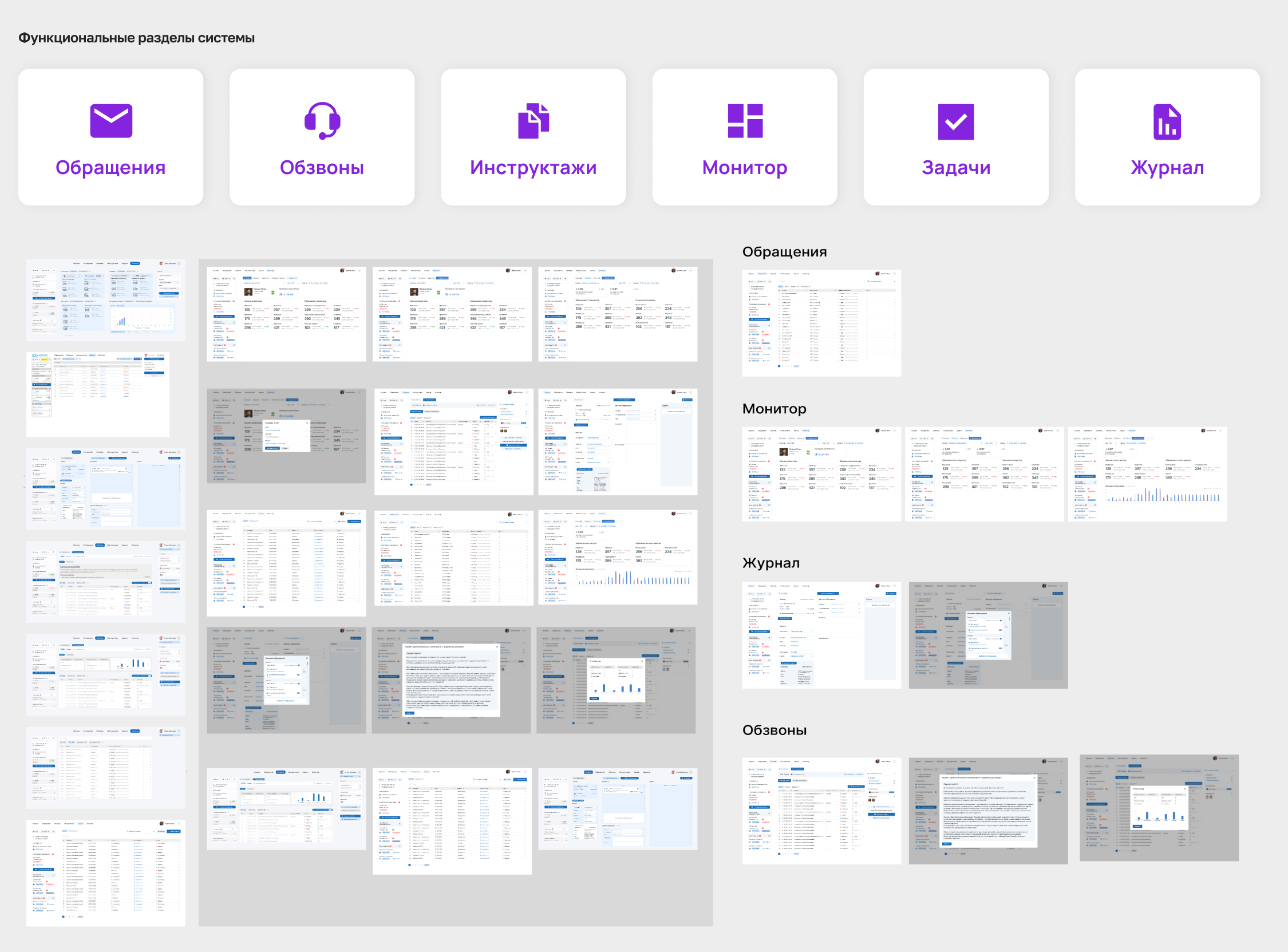Click the checkmark icon for Задачи
The height and width of the screenshot is (952, 1288).
955,121
